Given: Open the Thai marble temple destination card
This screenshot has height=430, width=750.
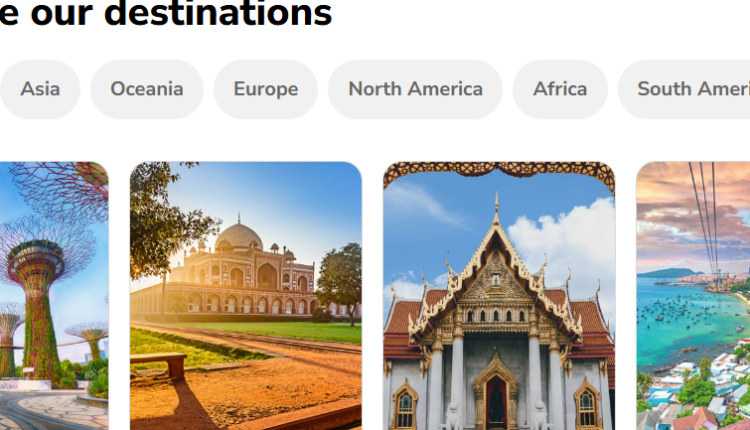Looking at the screenshot, I should (499, 296).
